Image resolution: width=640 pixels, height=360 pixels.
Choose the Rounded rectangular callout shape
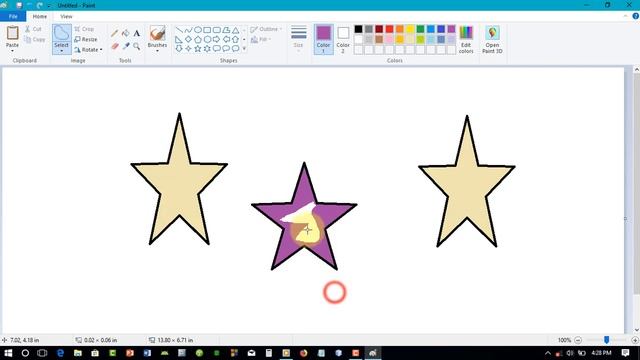coord(216,49)
